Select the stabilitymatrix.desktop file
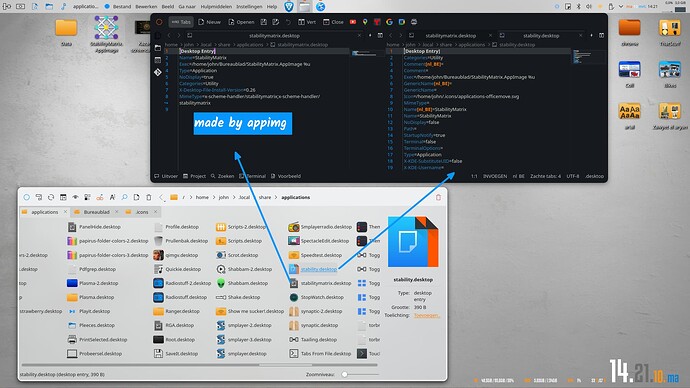Screen dimensions: 690x388 click(321, 283)
